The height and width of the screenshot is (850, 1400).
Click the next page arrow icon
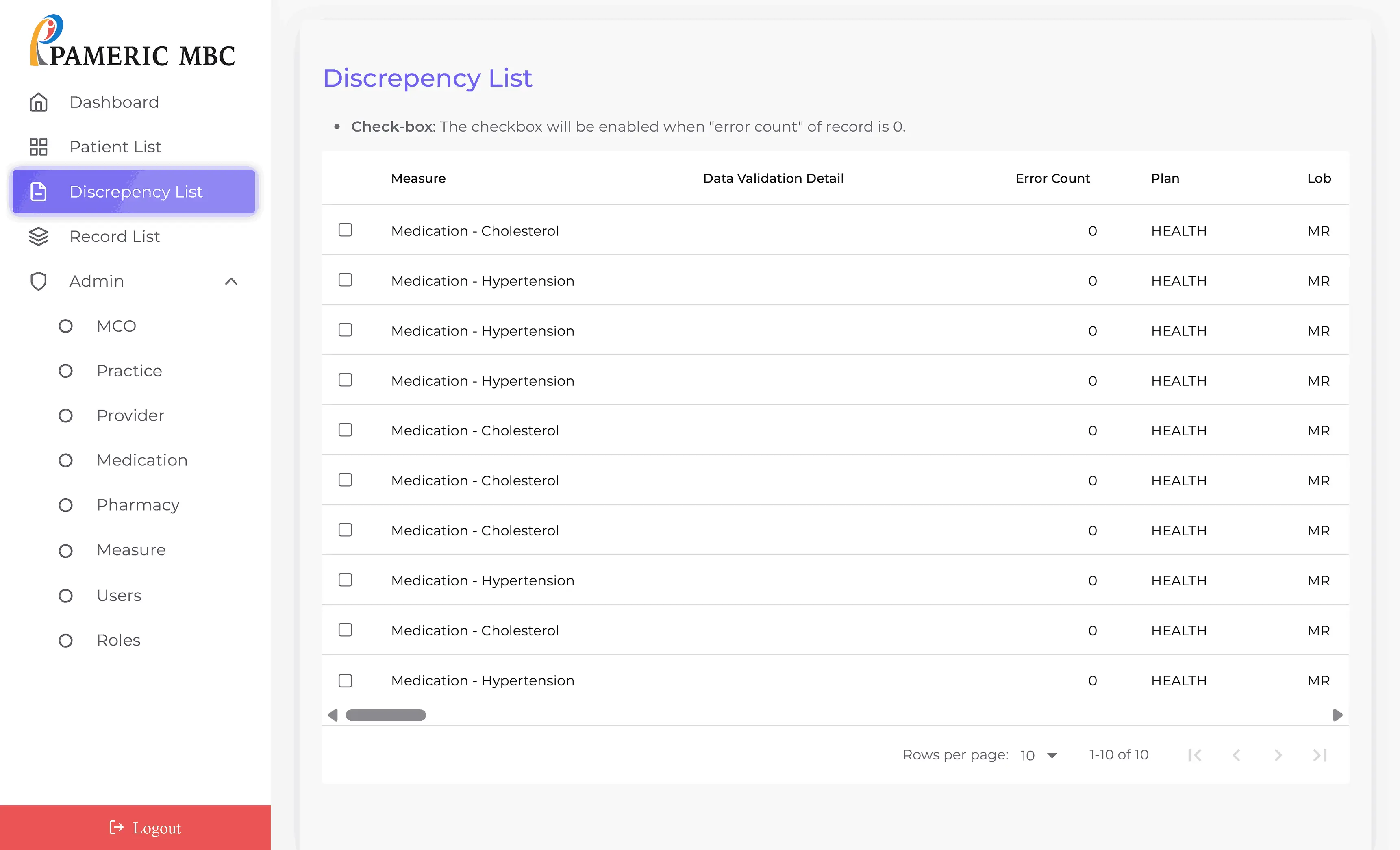click(x=1278, y=755)
